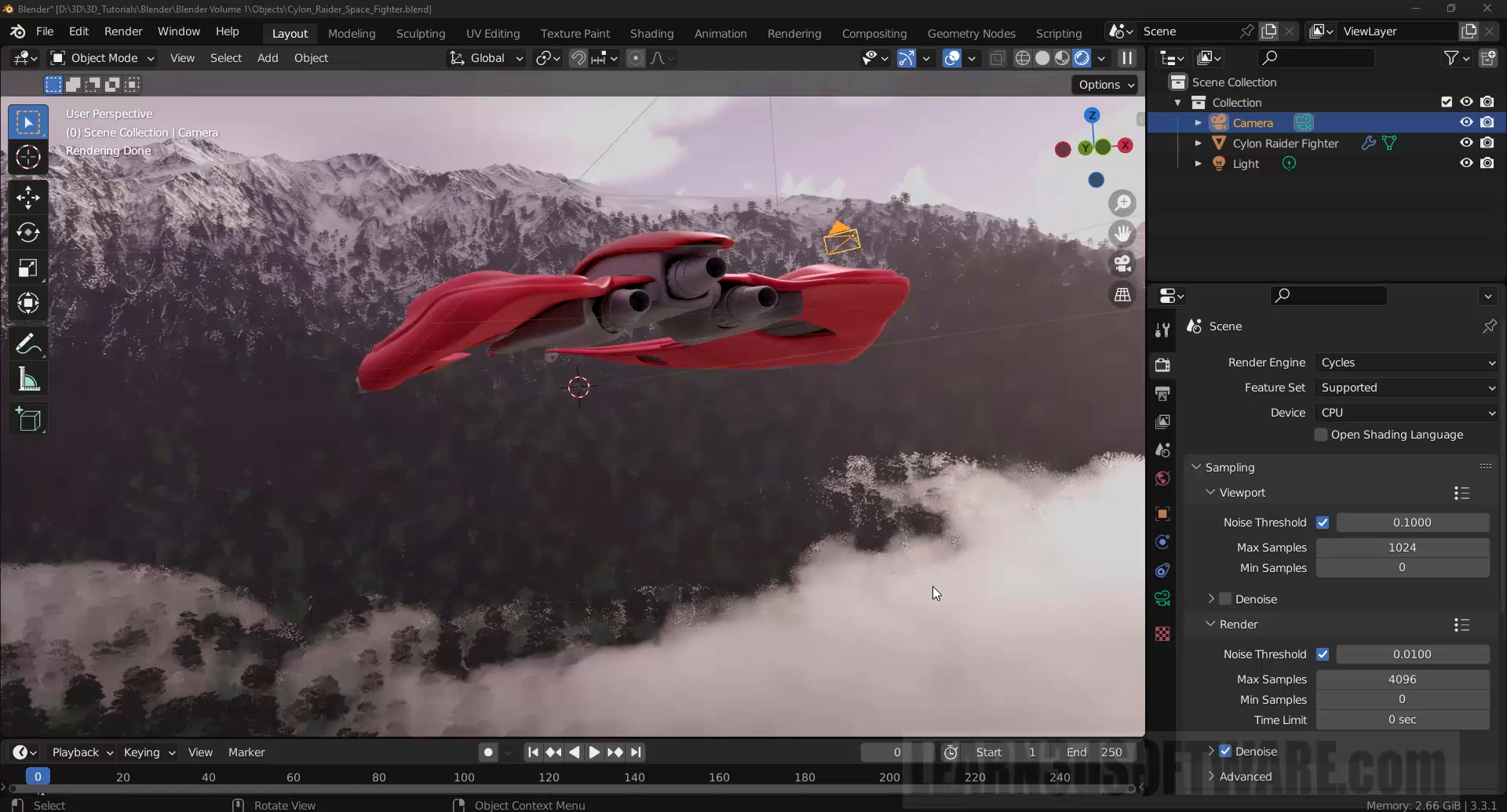Click the viewport zoom magnifier icon

(x=1123, y=203)
